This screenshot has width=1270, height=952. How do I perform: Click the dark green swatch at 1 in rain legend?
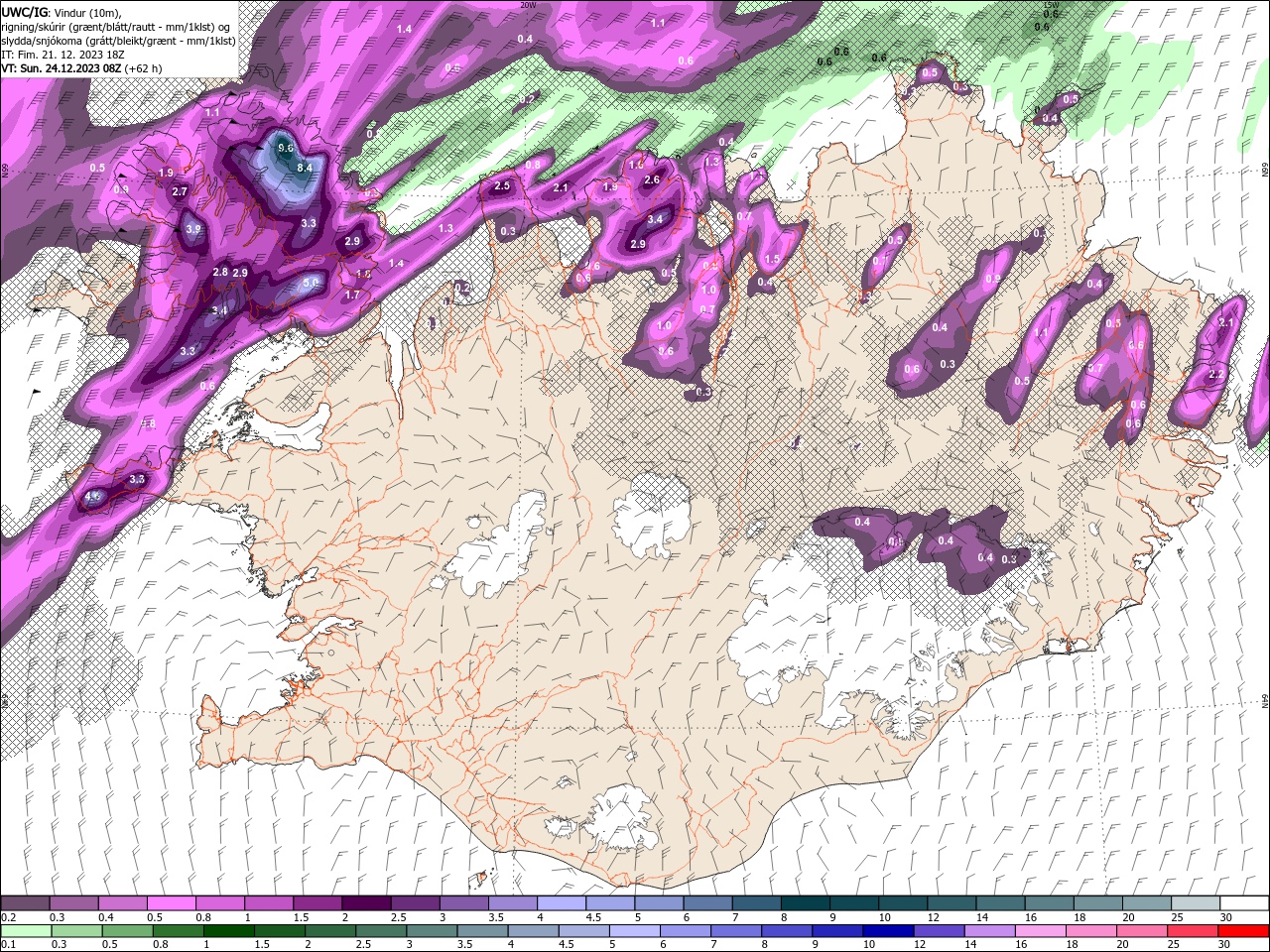[x=228, y=930]
